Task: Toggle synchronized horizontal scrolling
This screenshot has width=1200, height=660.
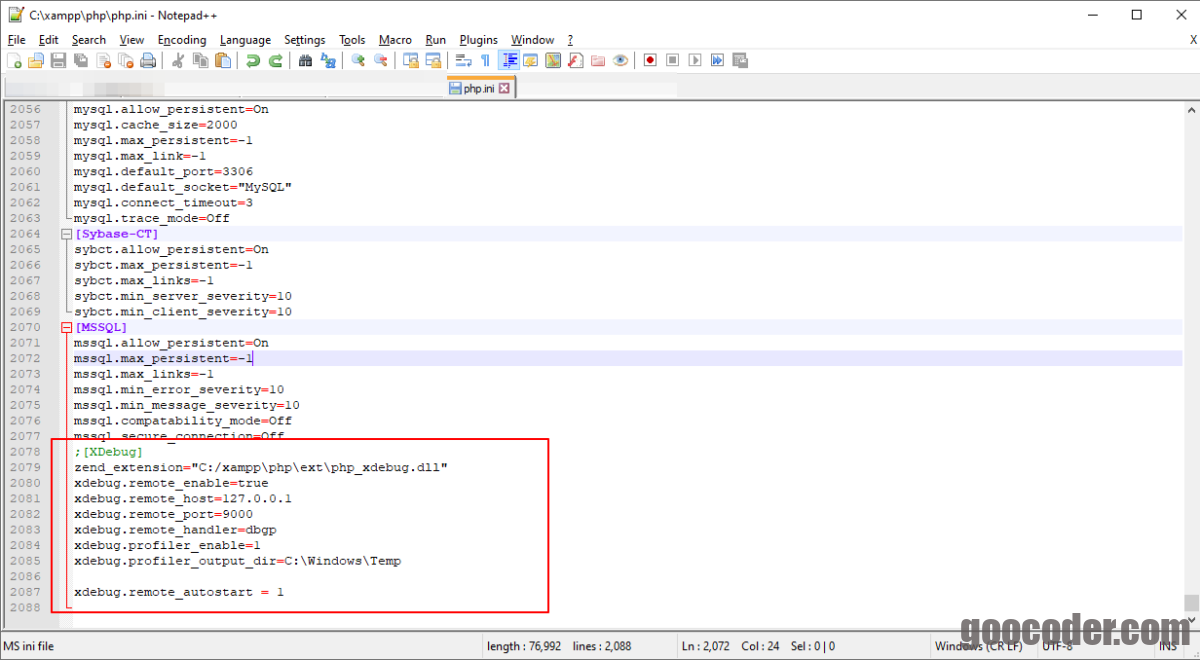Action: pos(433,60)
